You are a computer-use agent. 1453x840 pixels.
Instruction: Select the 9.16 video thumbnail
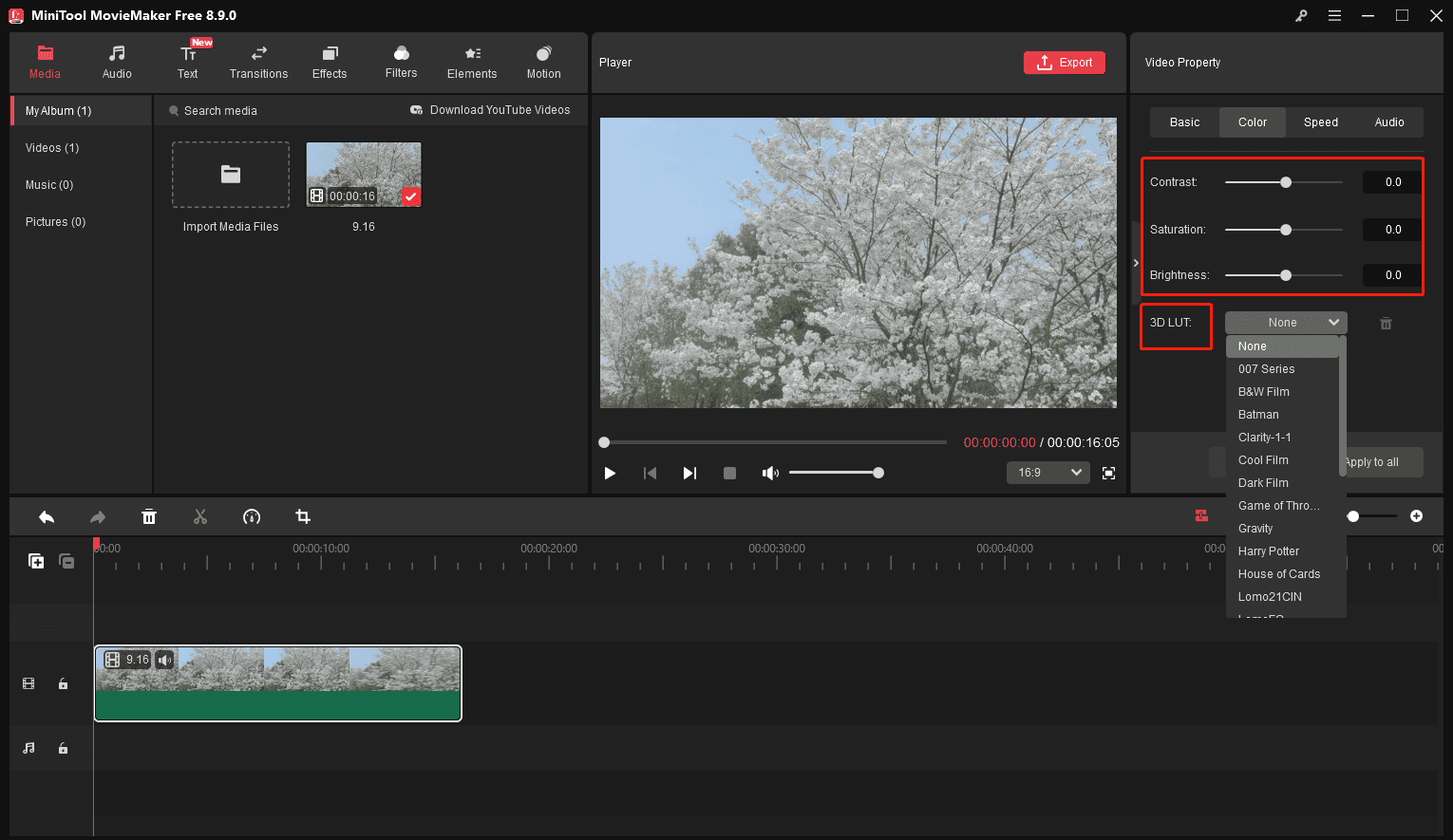point(364,175)
